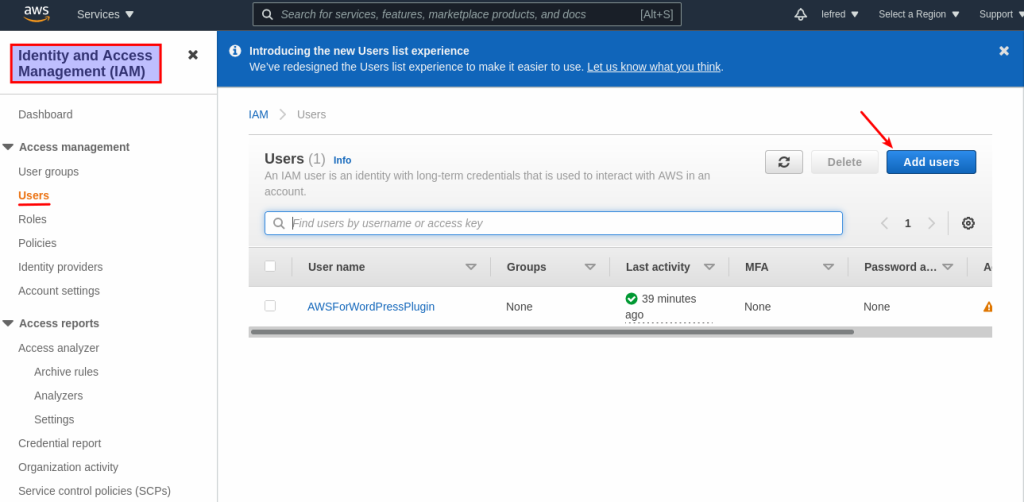Open Settings under Access analyzer

54,419
